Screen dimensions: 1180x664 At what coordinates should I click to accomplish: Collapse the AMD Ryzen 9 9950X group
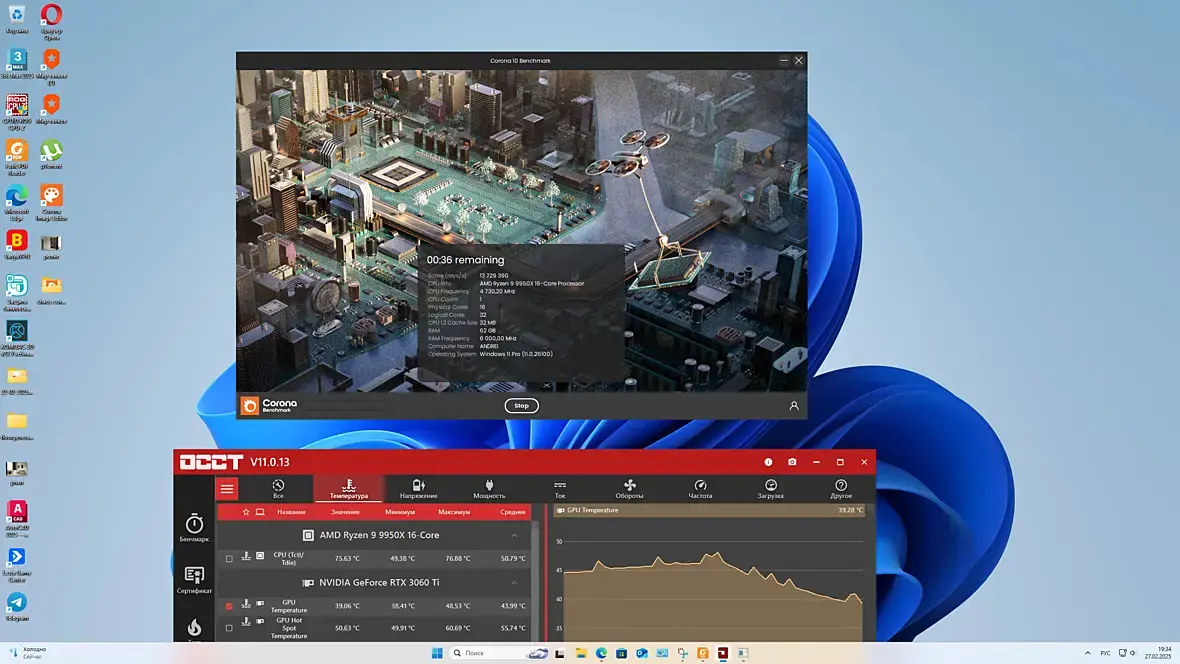pyautogui.click(x=515, y=535)
